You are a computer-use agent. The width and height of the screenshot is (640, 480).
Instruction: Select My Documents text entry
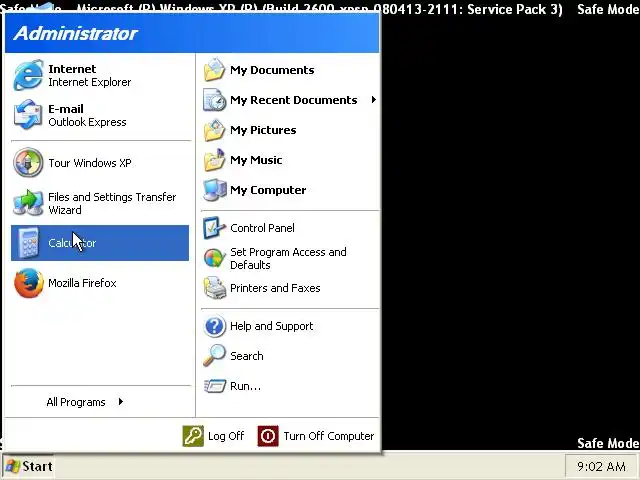272,70
